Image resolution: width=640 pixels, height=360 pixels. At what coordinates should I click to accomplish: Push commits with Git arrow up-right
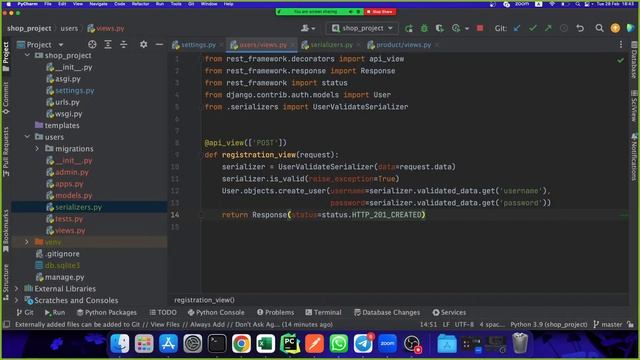(x=548, y=28)
